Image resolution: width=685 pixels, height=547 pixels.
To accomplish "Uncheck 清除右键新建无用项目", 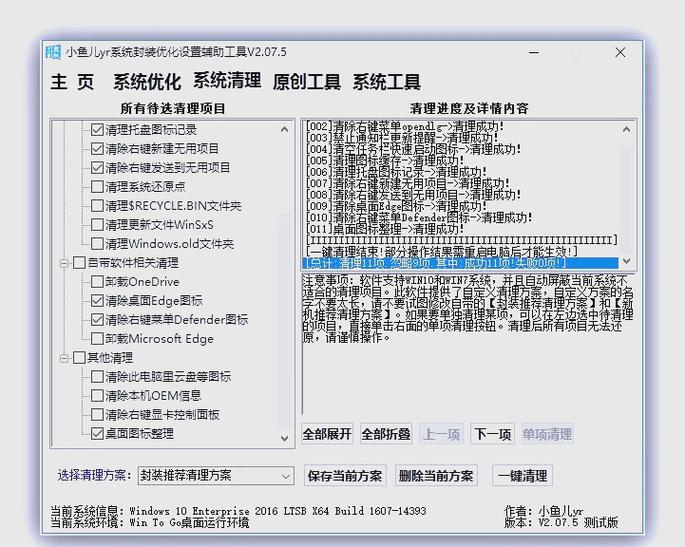I will (x=97, y=149).
